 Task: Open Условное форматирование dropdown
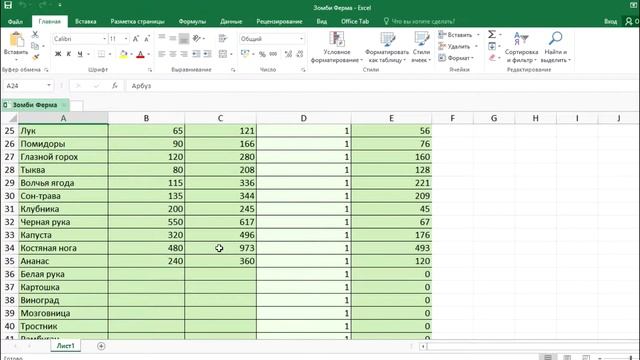[337, 47]
